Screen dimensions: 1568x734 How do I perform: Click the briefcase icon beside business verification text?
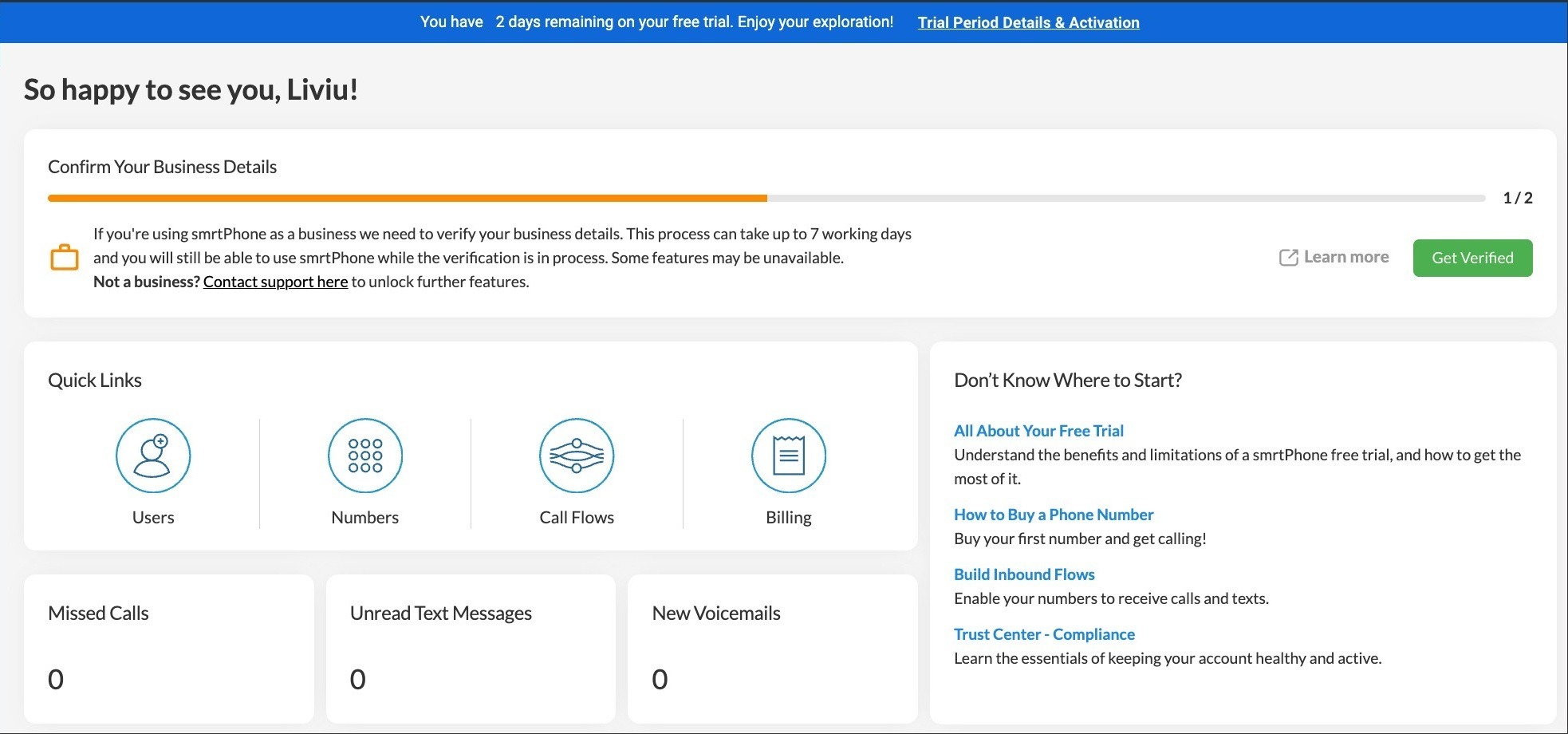65,257
